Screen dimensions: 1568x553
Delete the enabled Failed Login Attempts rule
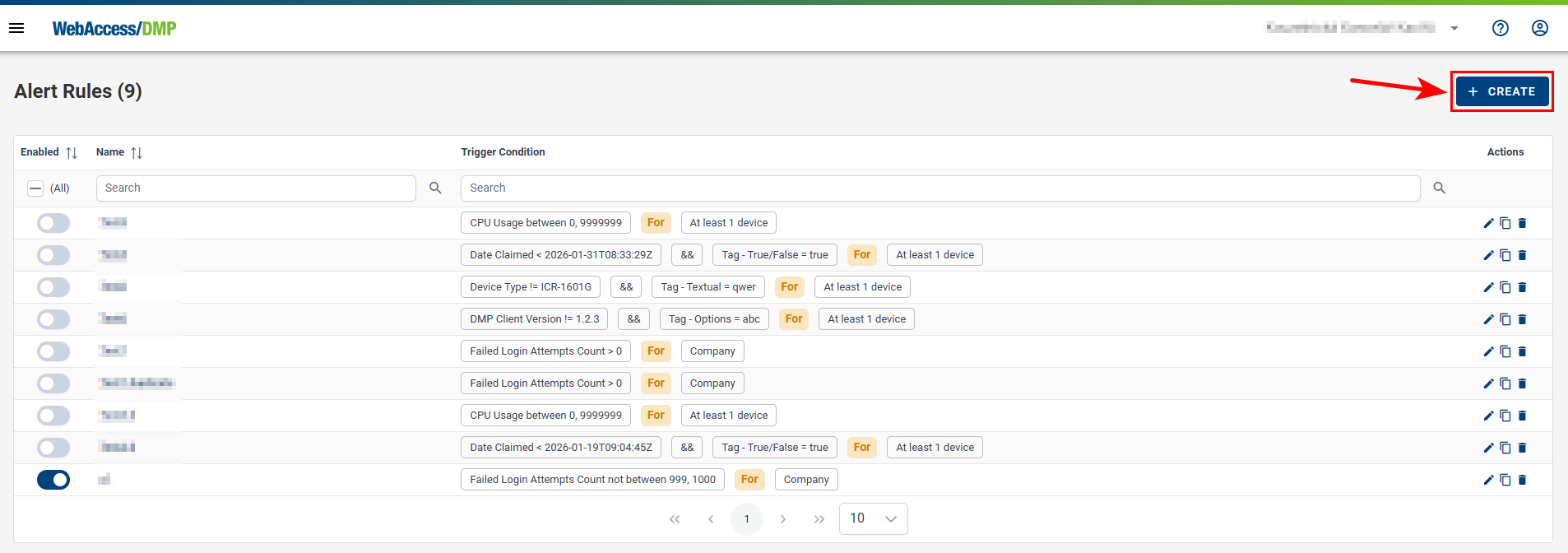(1522, 480)
